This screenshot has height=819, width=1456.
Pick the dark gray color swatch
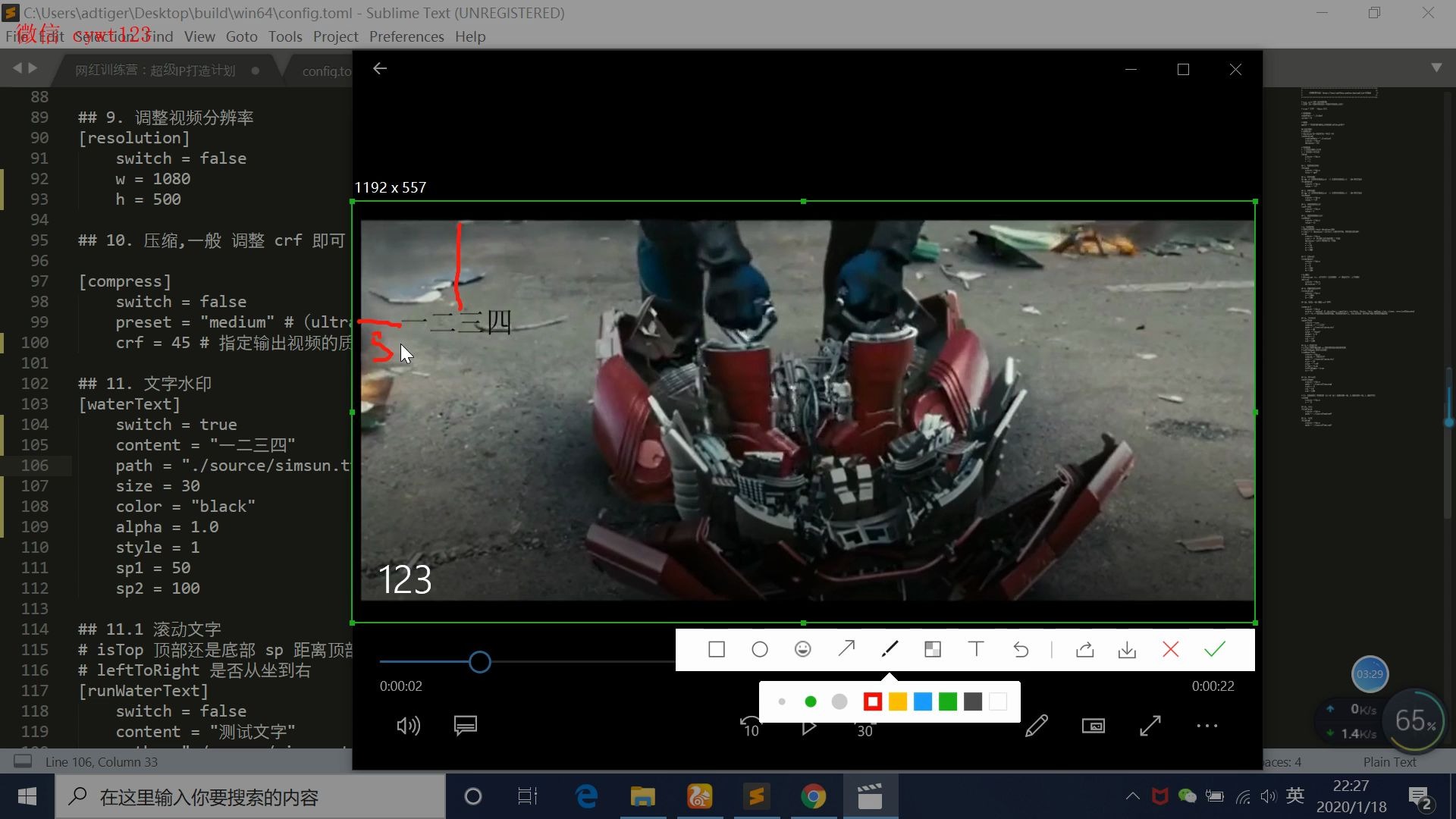pos(973,702)
